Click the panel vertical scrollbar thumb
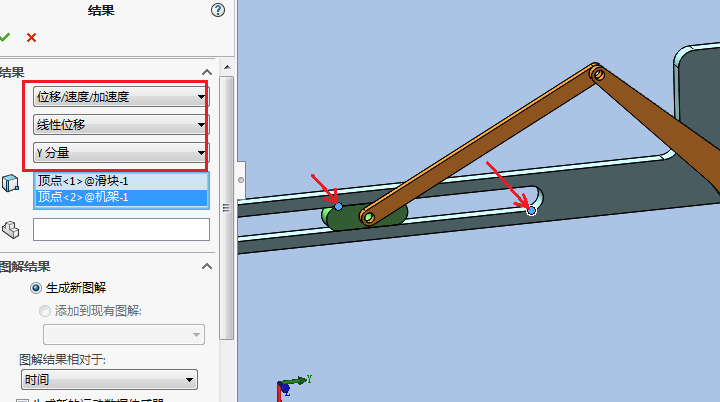This screenshot has height=402, width=720. tap(227, 208)
